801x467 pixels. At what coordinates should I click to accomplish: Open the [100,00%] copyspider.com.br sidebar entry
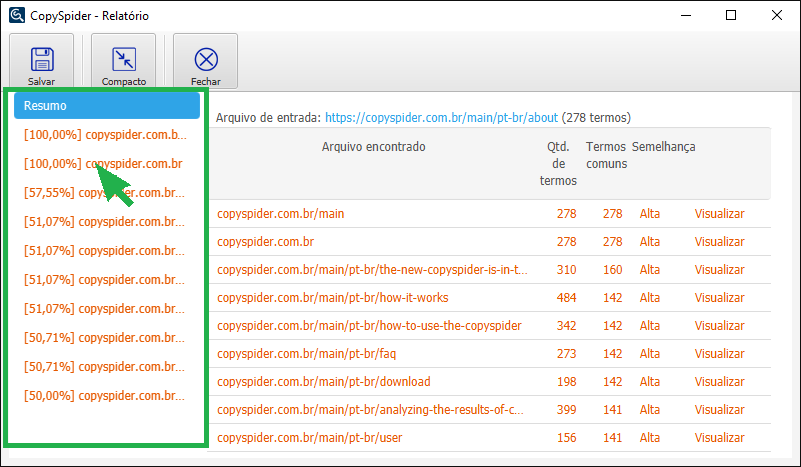point(103,164)
